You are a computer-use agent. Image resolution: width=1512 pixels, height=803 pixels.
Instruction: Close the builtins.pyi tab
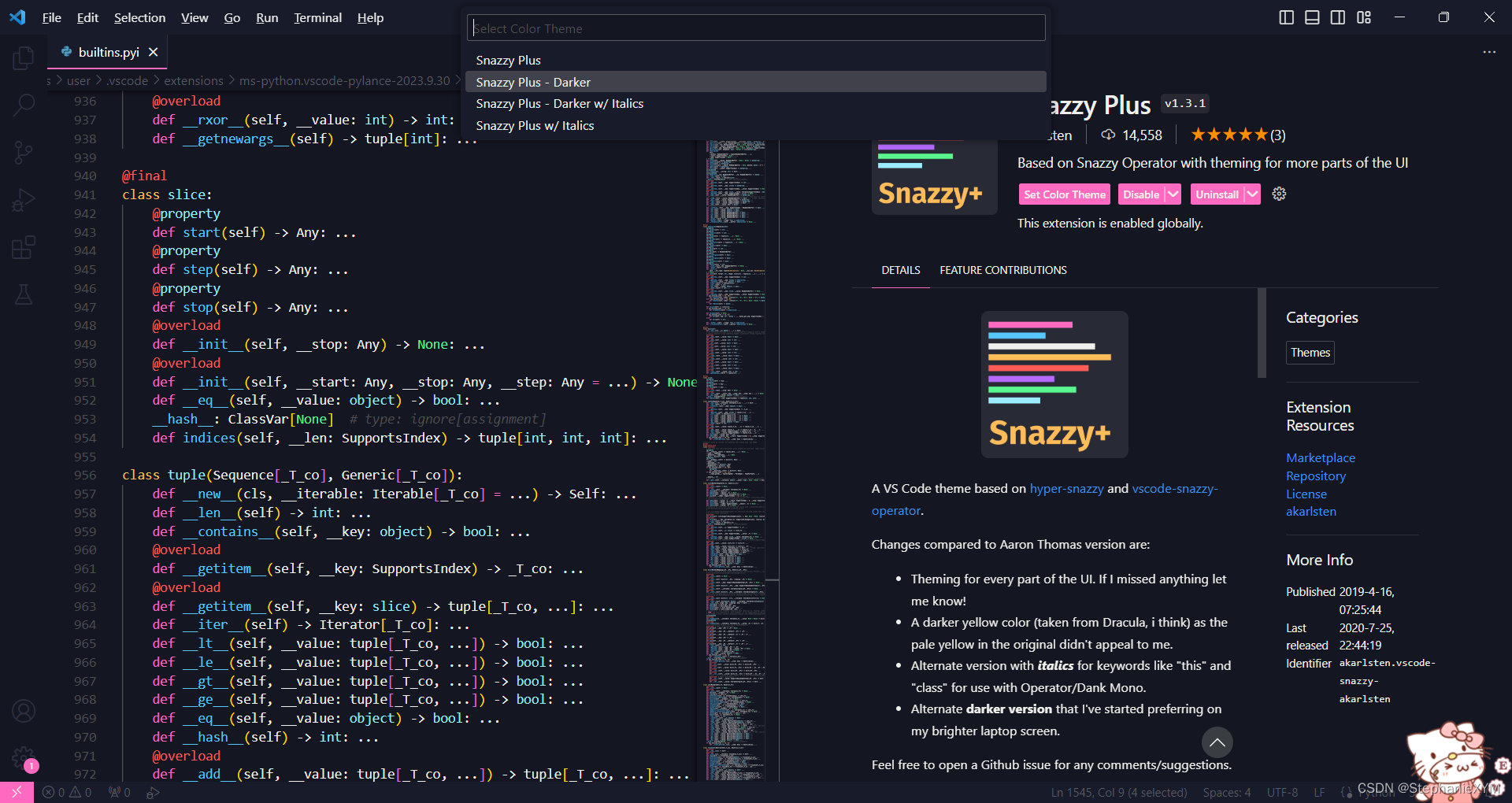coord(154,52)
